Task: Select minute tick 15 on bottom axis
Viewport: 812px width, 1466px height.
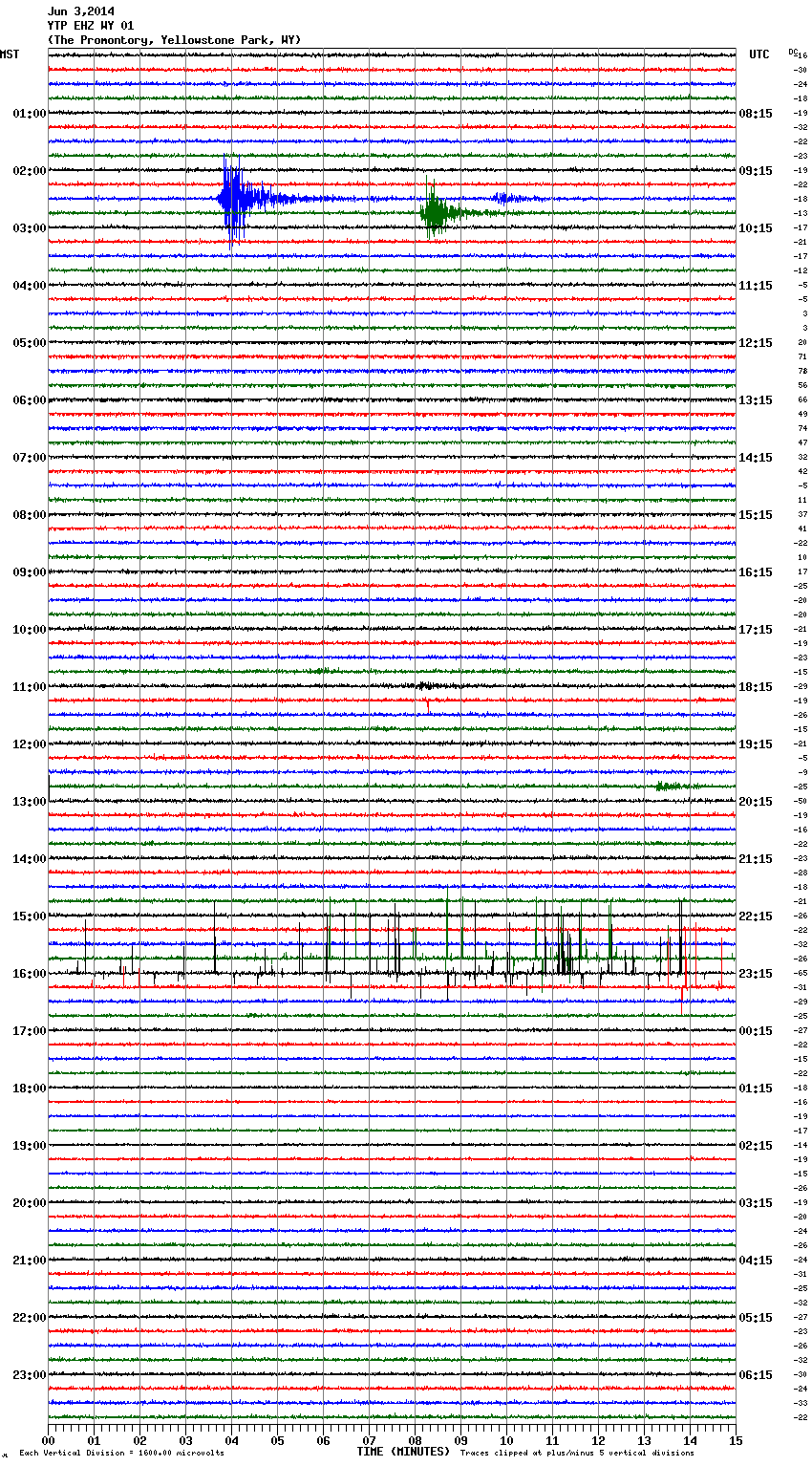Action: pyautogui.click(x=736, y=1440)
